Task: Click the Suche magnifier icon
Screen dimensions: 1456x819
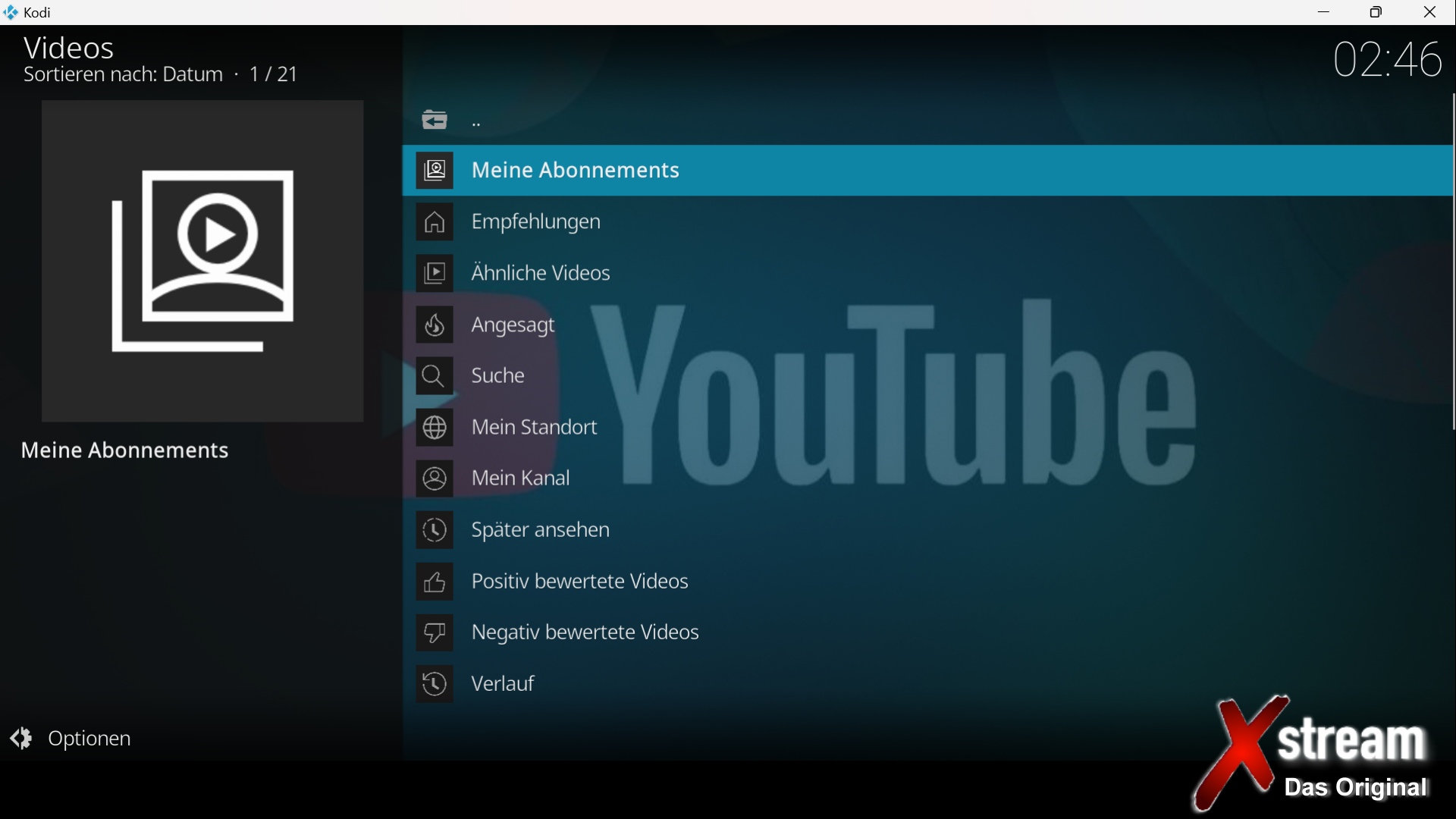Action: click(435, 376)
